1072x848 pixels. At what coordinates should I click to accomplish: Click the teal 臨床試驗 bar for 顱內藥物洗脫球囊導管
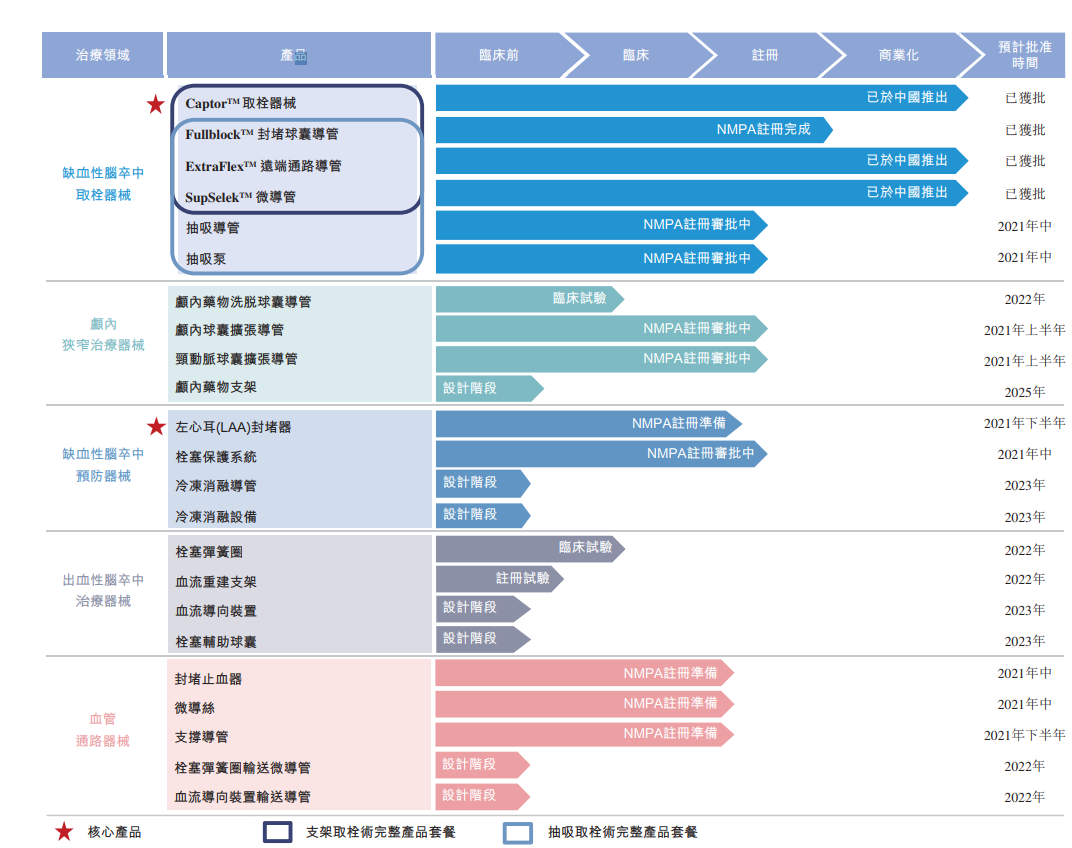(529, 298)
